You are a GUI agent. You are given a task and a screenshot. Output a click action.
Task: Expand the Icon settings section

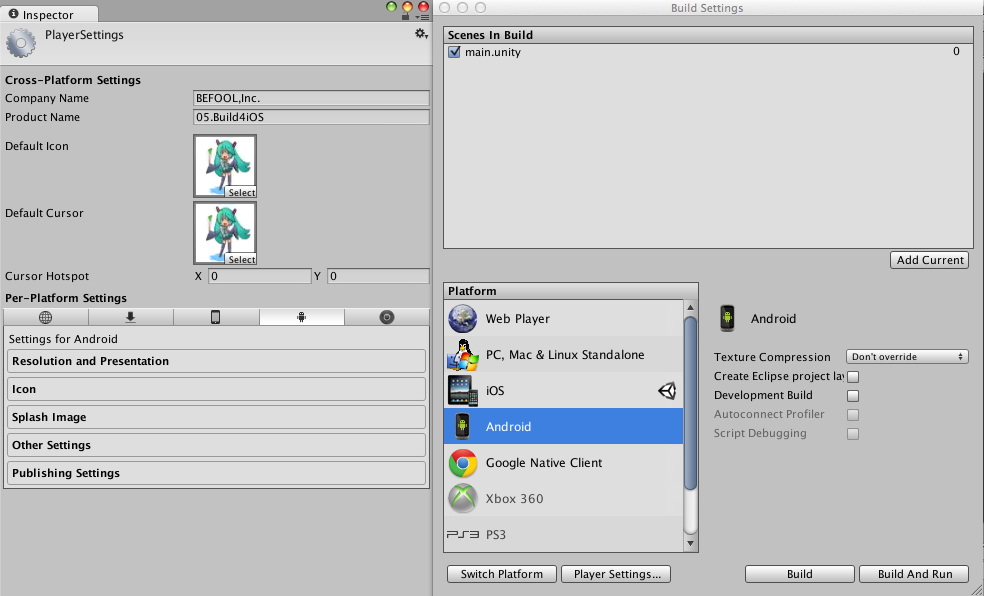tap(217, 389)
